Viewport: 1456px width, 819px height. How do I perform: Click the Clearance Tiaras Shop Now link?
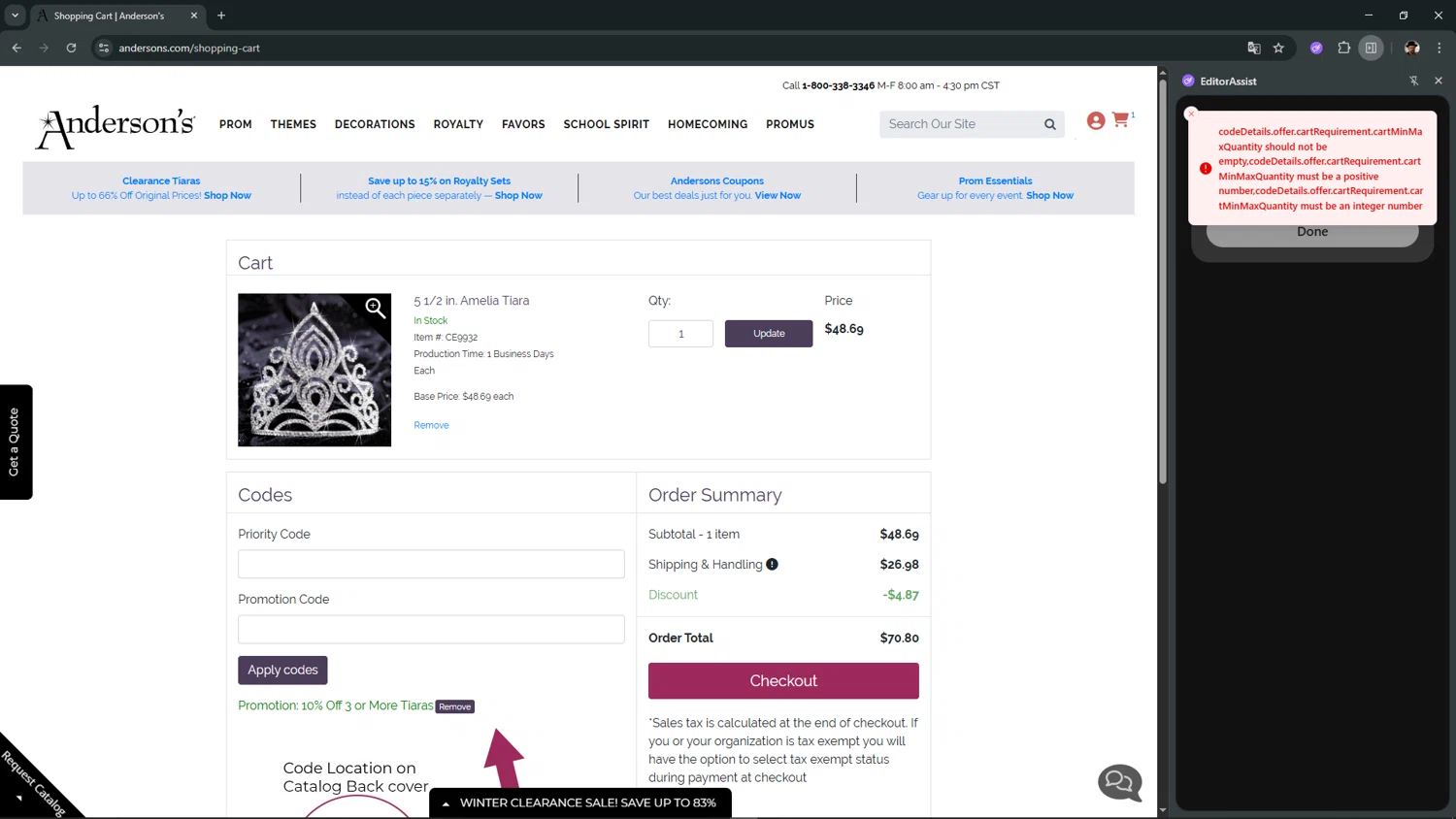click(x=227, y=196)
